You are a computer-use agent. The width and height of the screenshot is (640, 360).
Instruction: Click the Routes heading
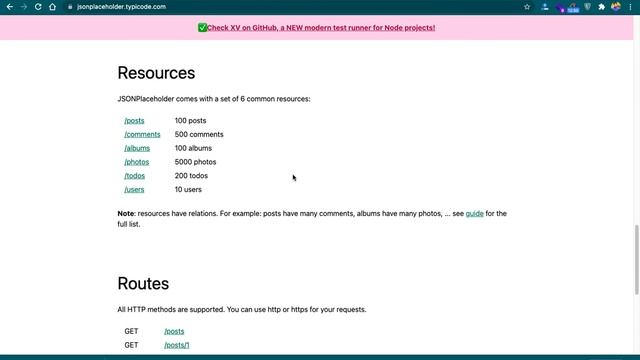pos(143,284)
